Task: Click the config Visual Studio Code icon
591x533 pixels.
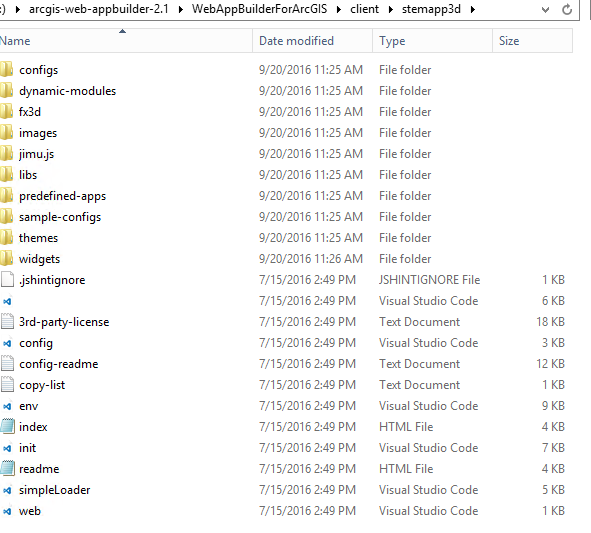Action: coord(7,343)
